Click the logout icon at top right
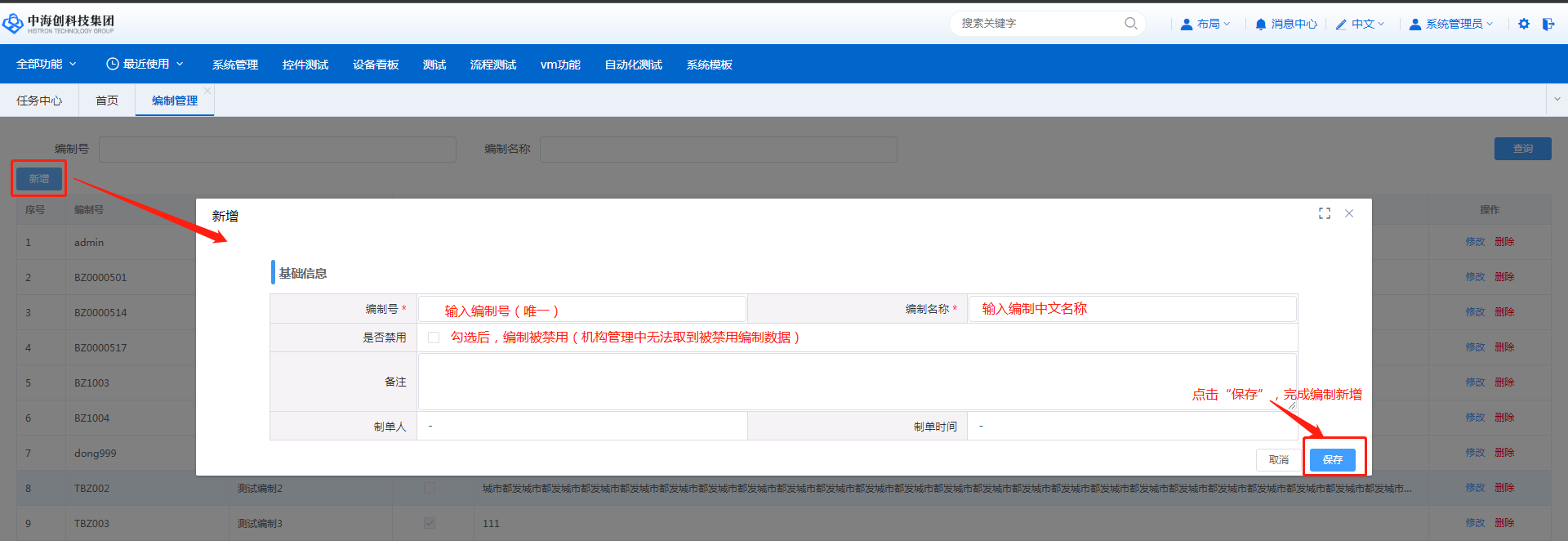Screen dimensions: 1568x541 (1548, 24)
